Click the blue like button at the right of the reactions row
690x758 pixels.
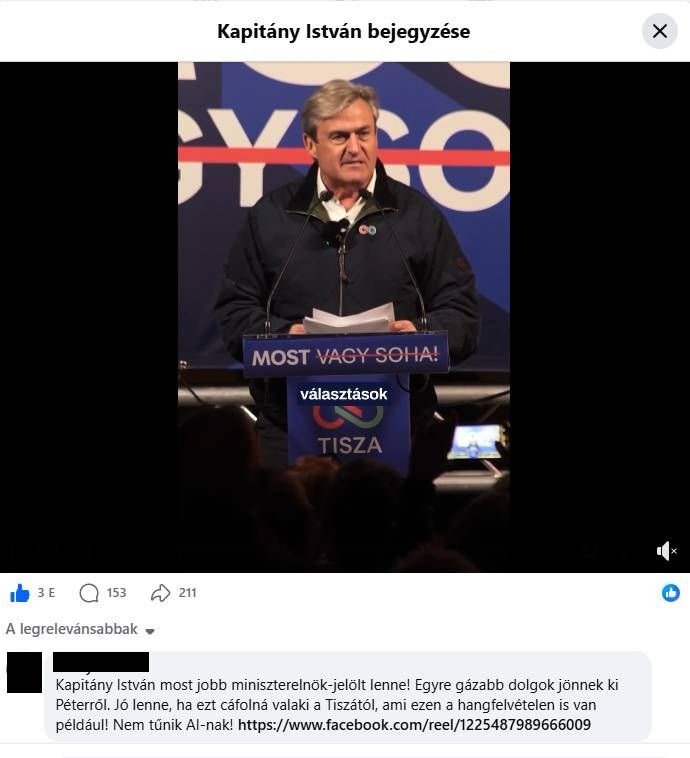pos(671,593)
